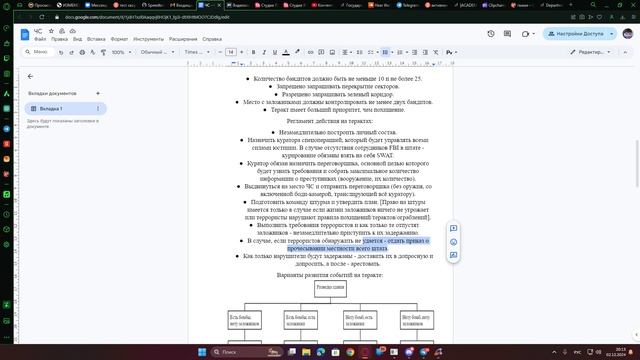Open File Explorer from taskbar

point(306,352)
